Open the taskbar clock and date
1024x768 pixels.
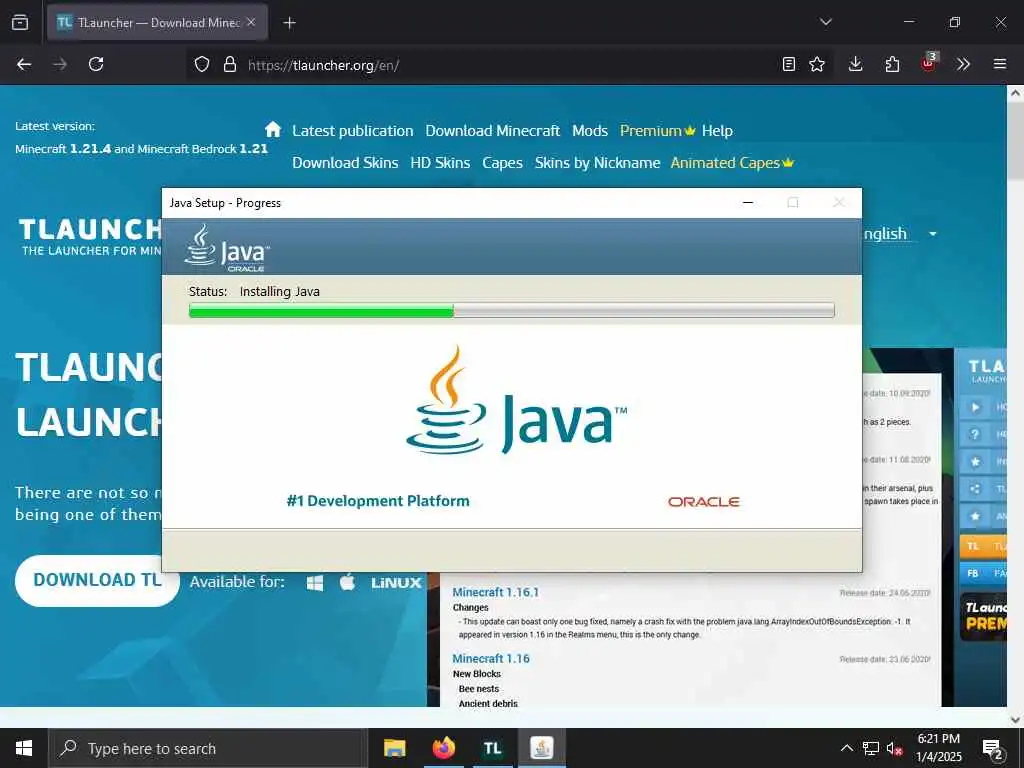(938, 748)
